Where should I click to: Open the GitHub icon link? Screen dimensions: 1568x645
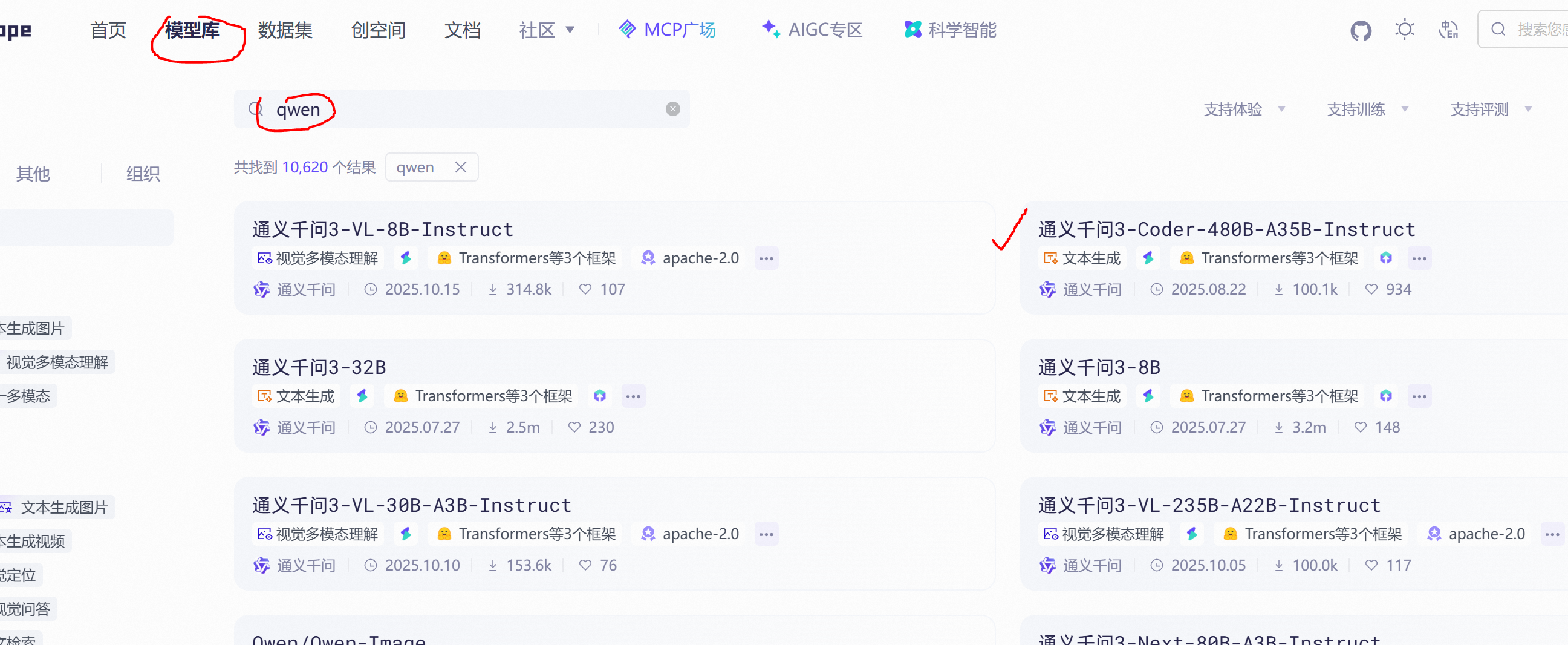point(1361,30)
